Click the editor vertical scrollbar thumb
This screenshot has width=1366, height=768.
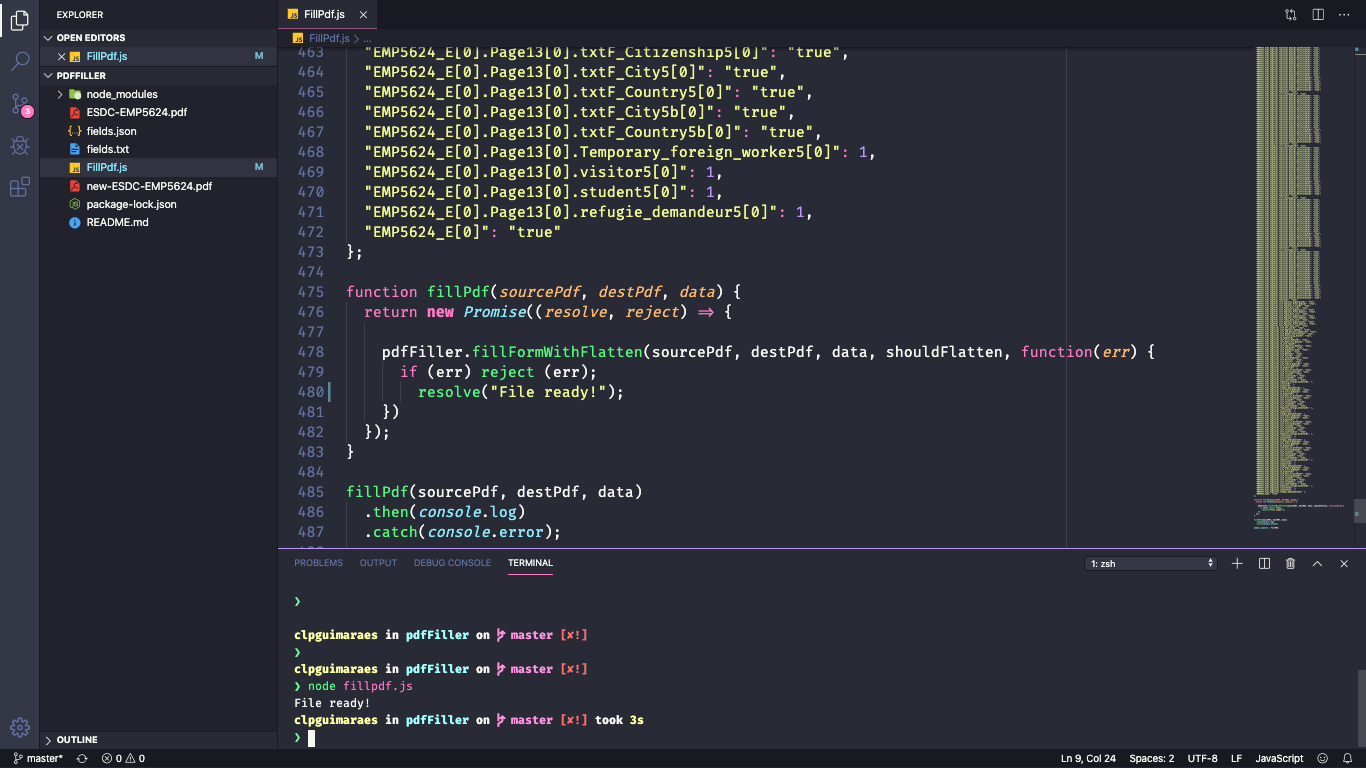click(1359, 511)
